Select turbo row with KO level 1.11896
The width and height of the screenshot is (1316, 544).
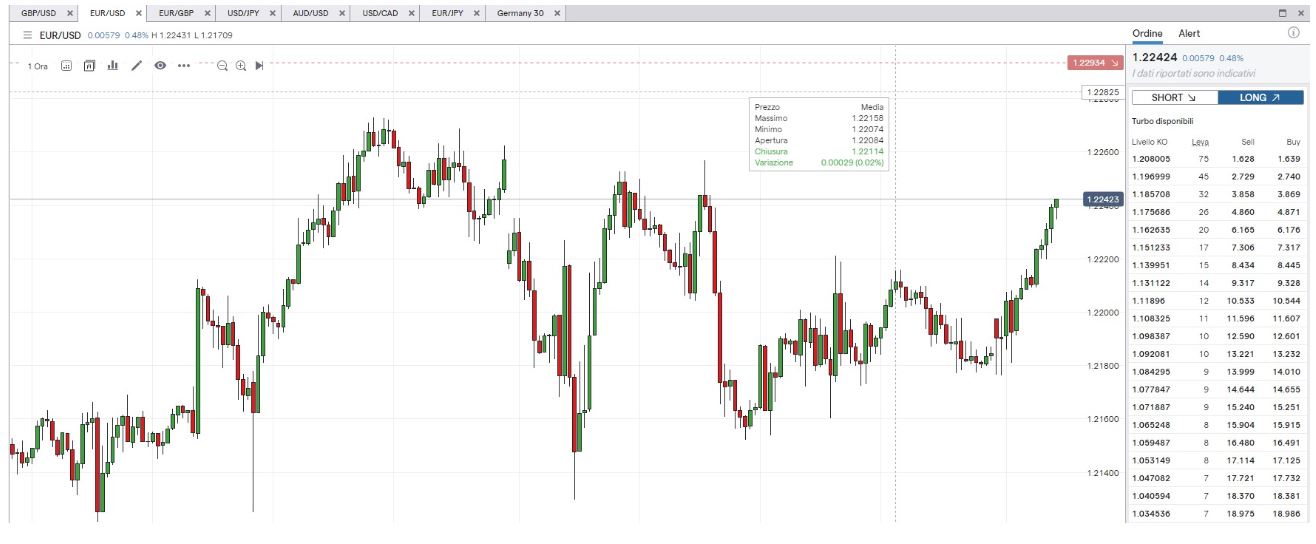[1216, 301]
